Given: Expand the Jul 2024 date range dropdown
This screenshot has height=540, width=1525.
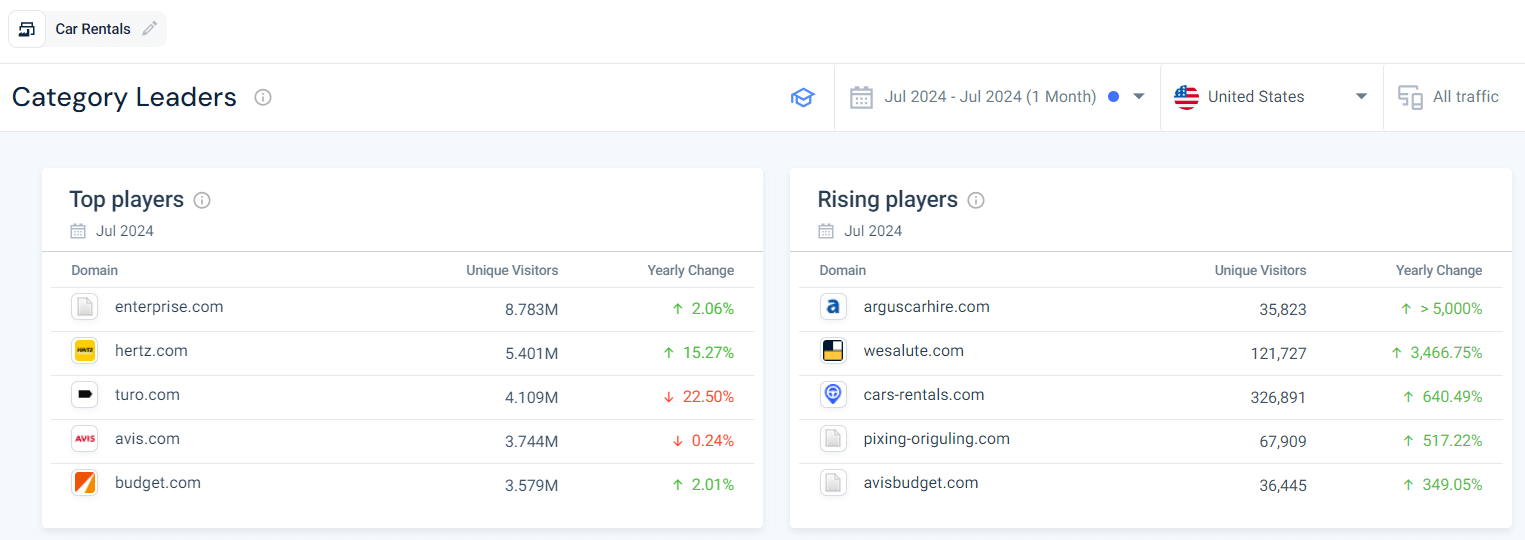Looking at the screenshot, I should point(1138,97).
